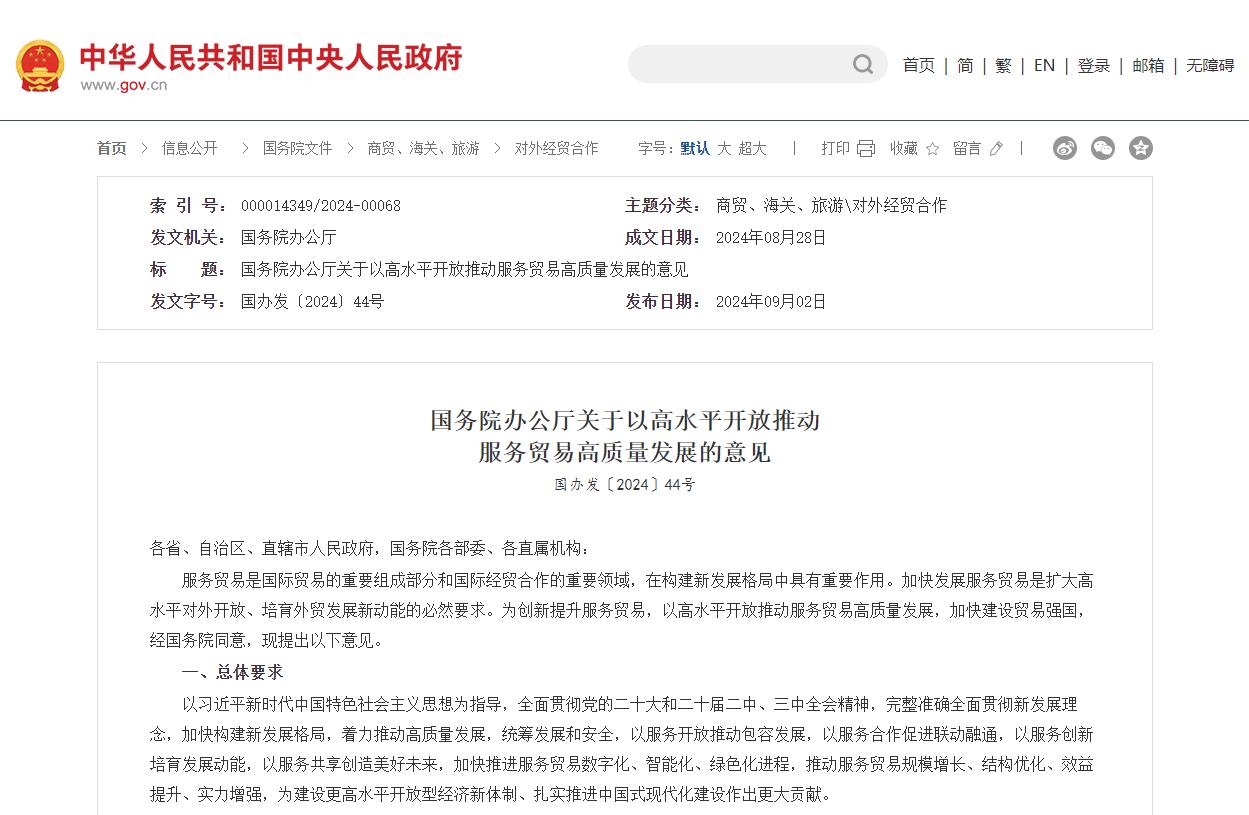Share to Weibo icon
This screenshot has height=815, width=1249.
(1065, 148)
